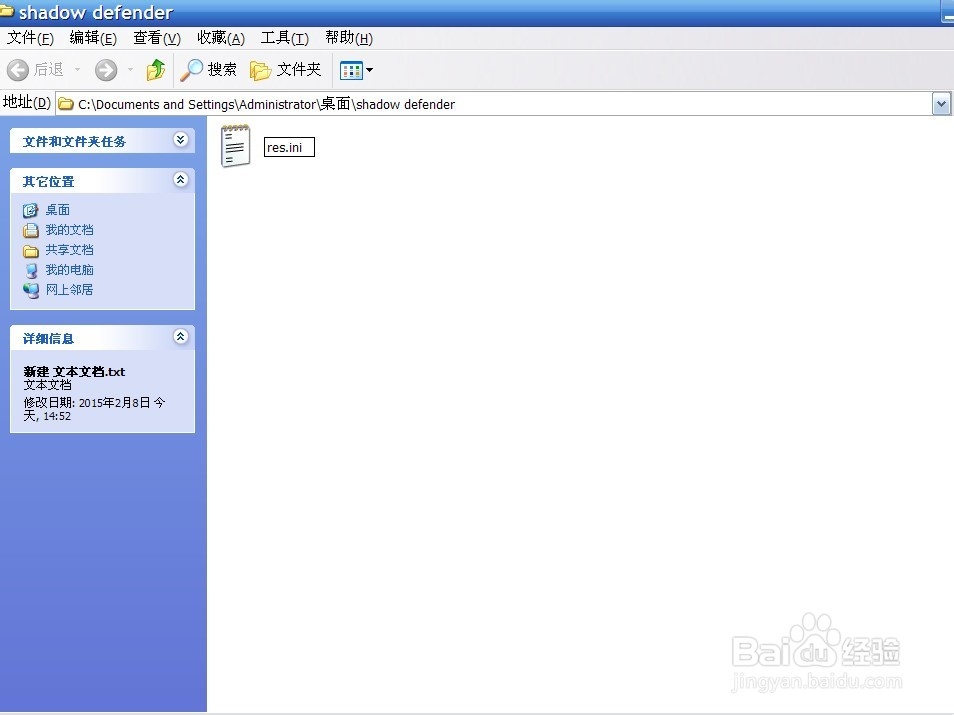Click the folder icon beside 共享文档
The height and width of the screenshot is (715, 954).
click(30, 251)
